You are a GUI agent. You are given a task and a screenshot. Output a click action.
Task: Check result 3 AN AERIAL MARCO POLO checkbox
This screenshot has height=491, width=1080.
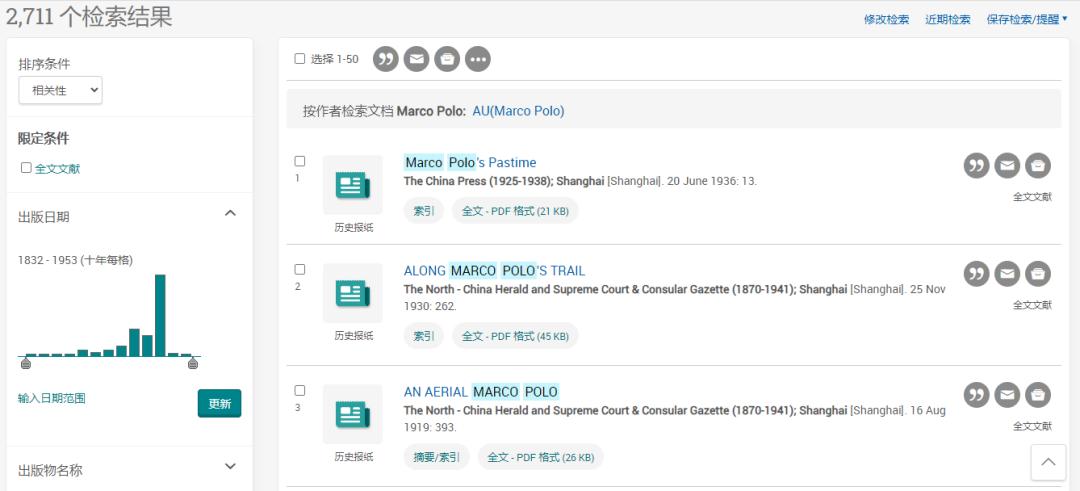(x=300, y=390)
